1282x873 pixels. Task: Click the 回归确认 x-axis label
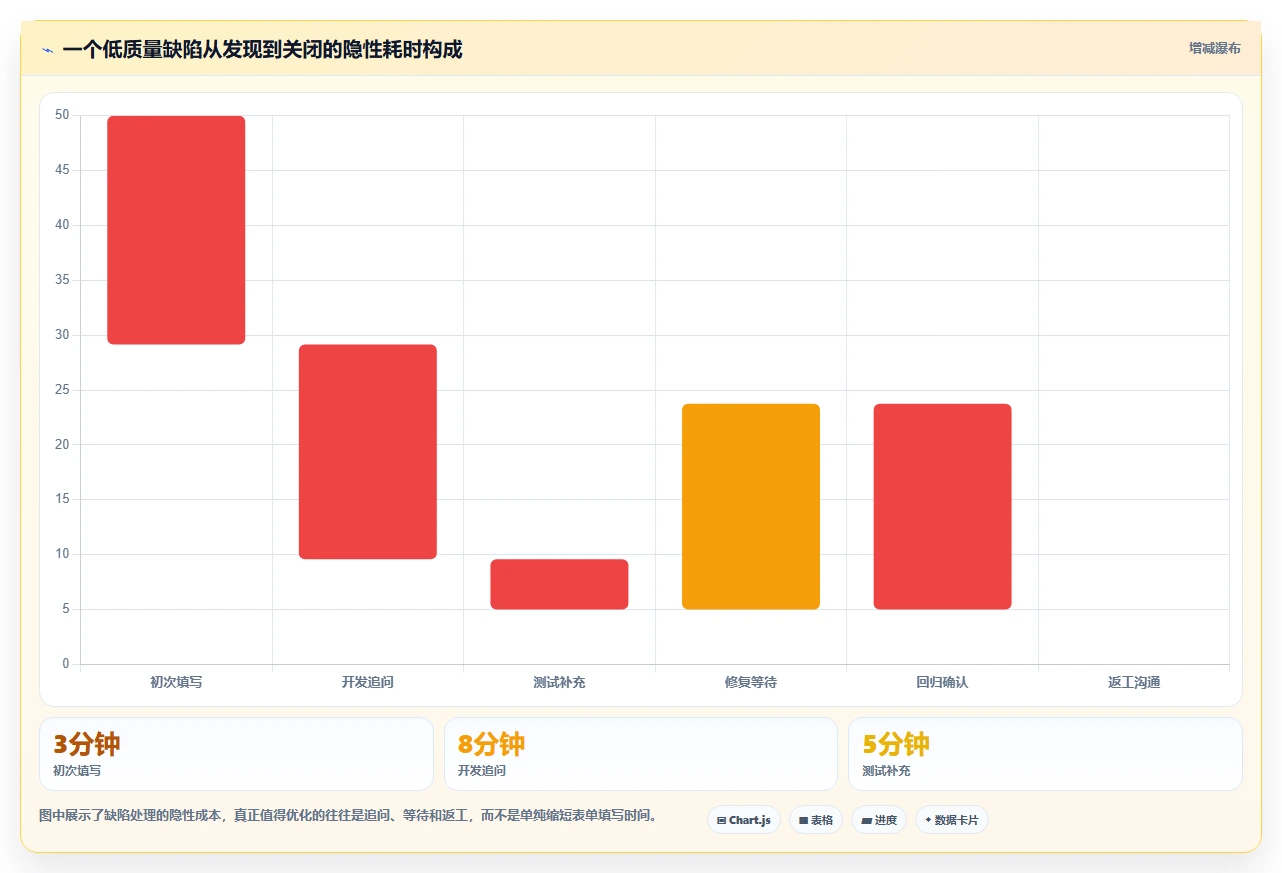pos(942,682)
